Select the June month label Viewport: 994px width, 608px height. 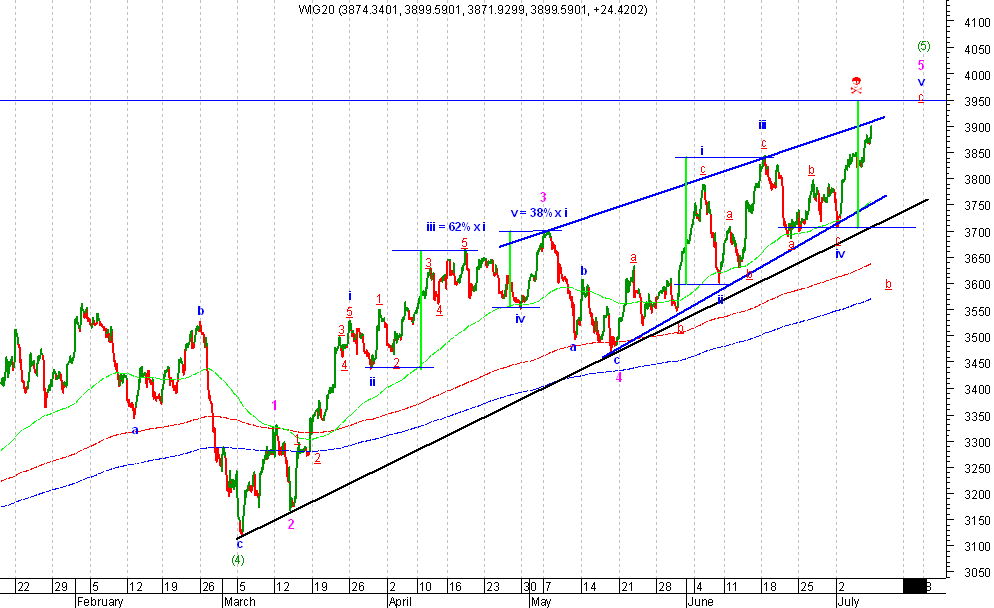pyautogui.click(x=700, y=602)
